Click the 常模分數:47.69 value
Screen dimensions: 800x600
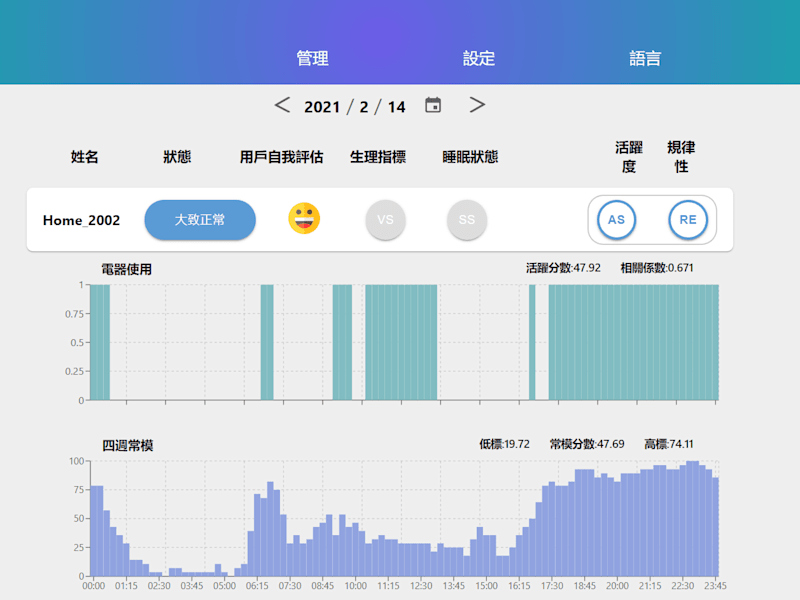587,444
